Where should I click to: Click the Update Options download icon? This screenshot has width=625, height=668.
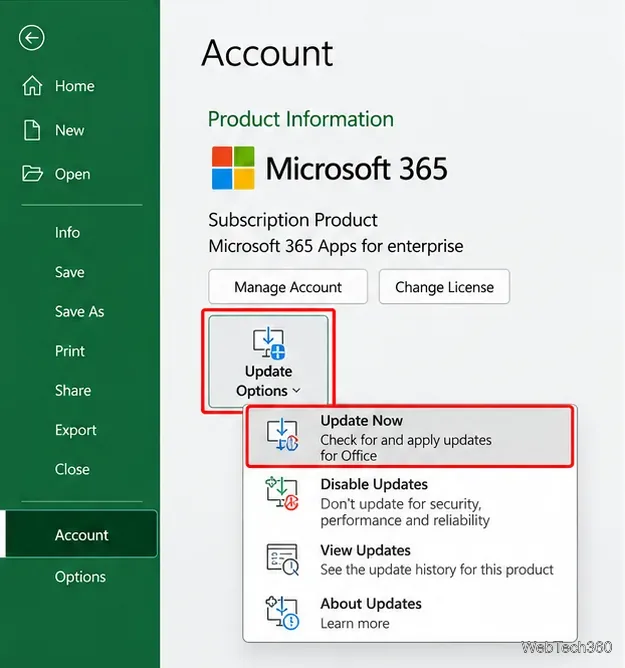269,343
